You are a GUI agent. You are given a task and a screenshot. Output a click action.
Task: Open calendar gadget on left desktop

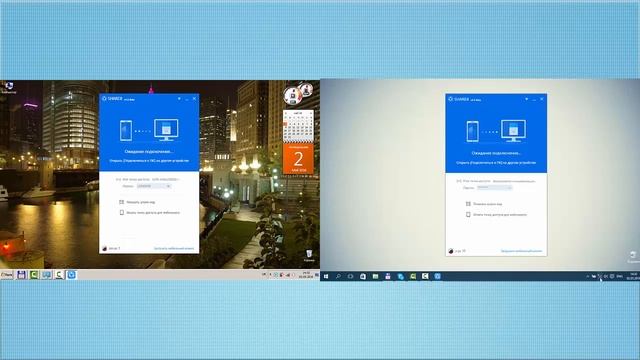[x=298, y=126]
